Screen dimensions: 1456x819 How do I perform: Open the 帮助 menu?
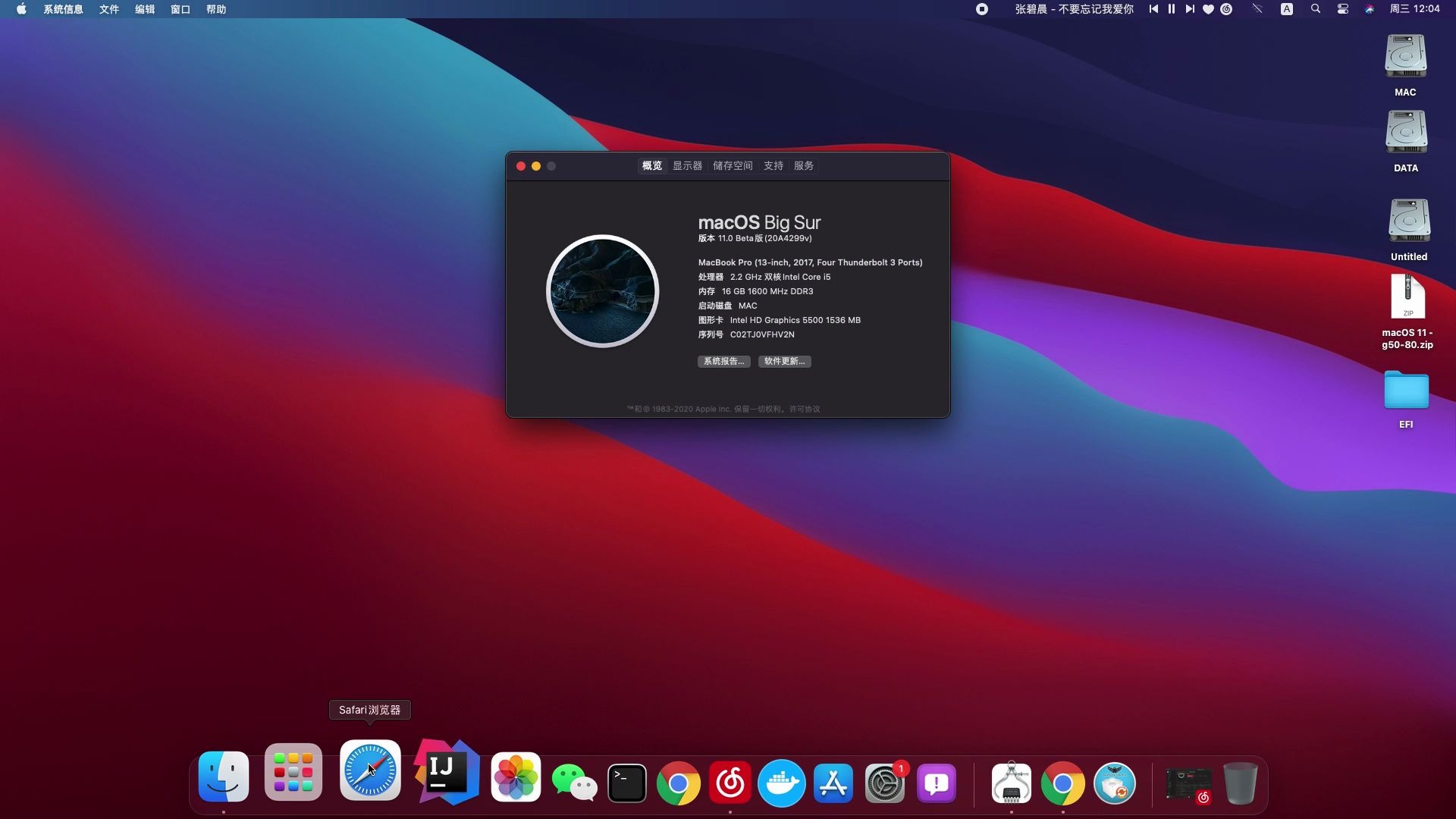(x=216, y=9)
